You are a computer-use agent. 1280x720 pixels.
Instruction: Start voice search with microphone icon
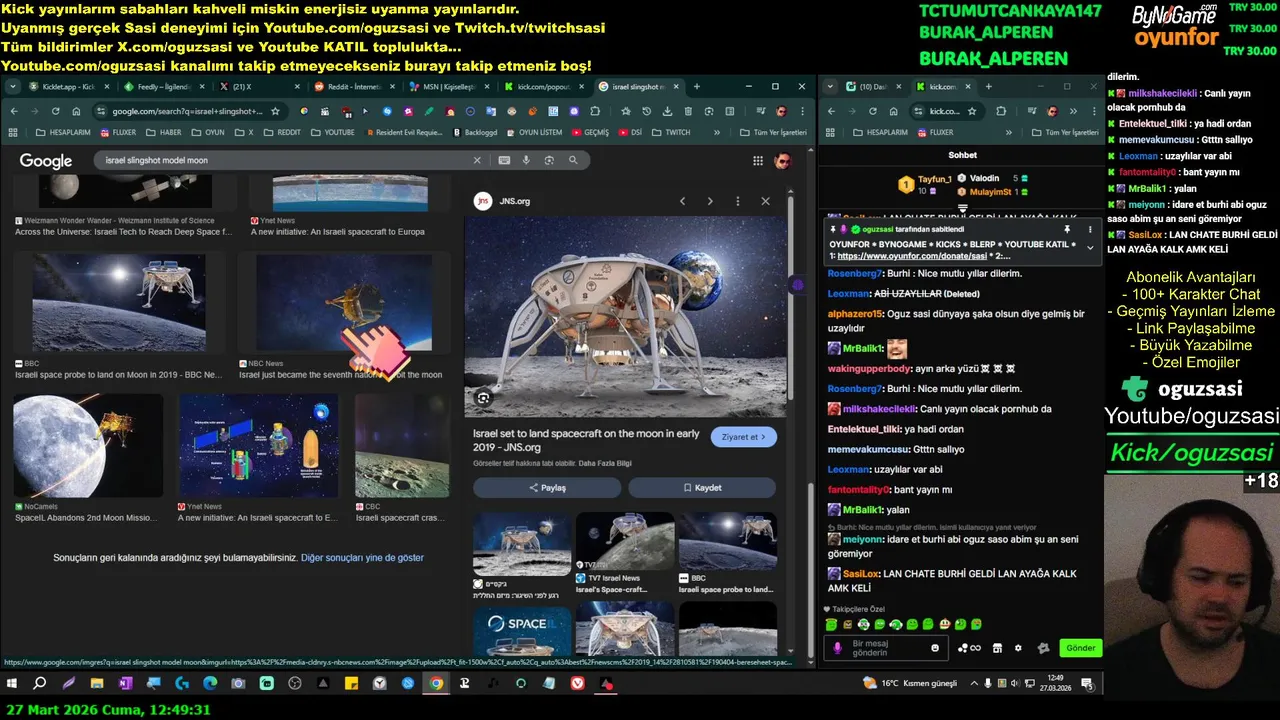pyautogui.click(x=527, y=160)
